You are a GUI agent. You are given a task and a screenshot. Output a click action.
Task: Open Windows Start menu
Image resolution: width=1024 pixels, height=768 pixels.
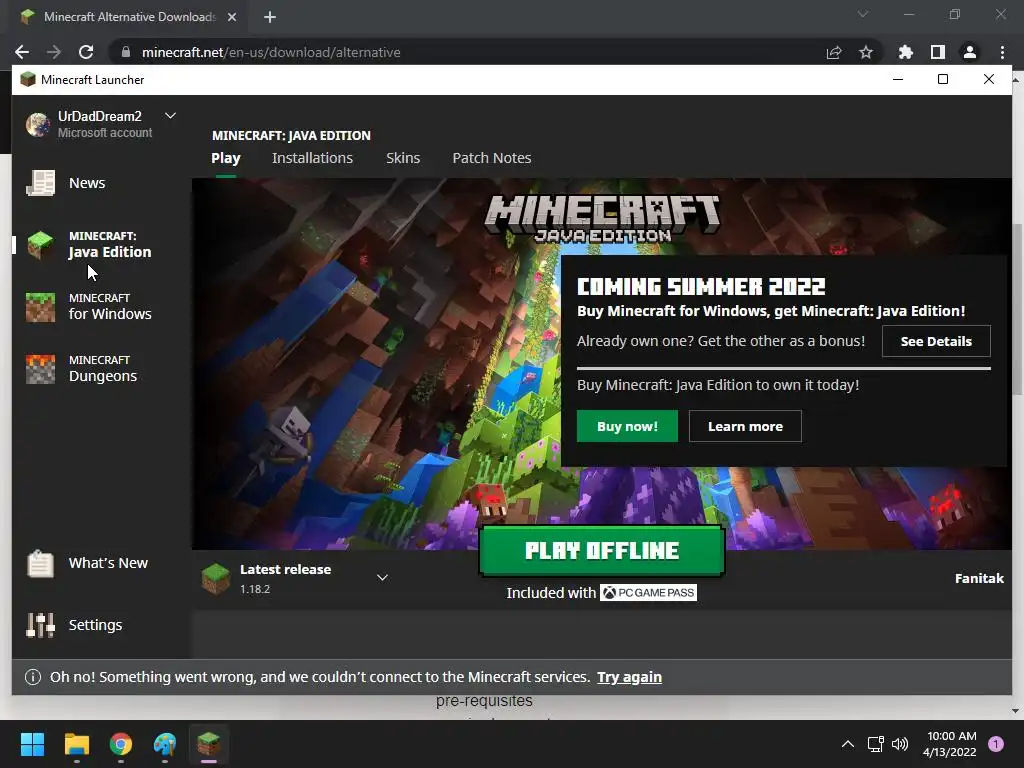[32, 744]
